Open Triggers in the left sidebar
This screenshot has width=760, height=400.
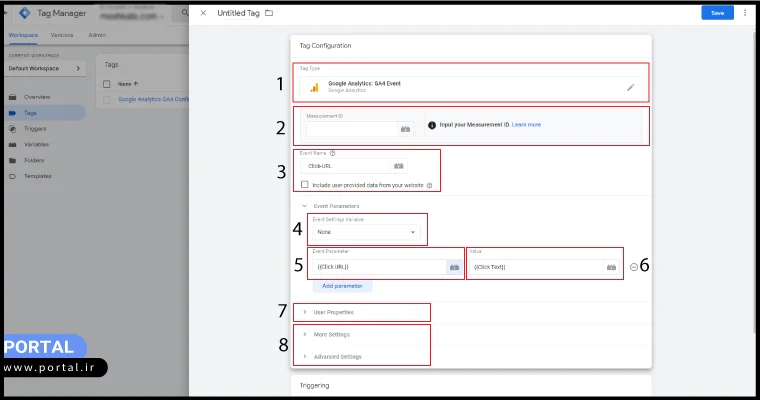(x=35, y=129)
